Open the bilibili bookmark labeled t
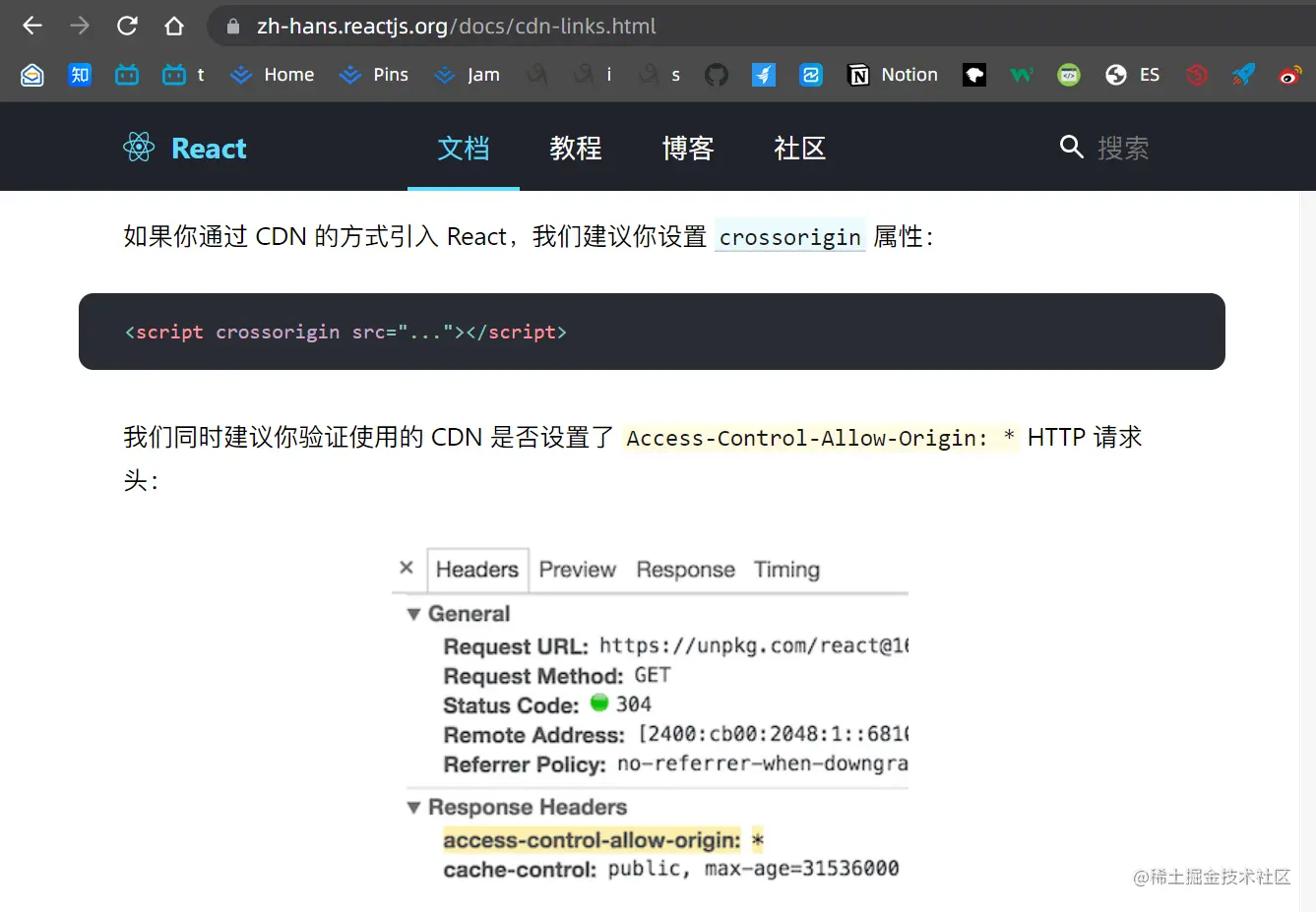 tap(184, 75)
